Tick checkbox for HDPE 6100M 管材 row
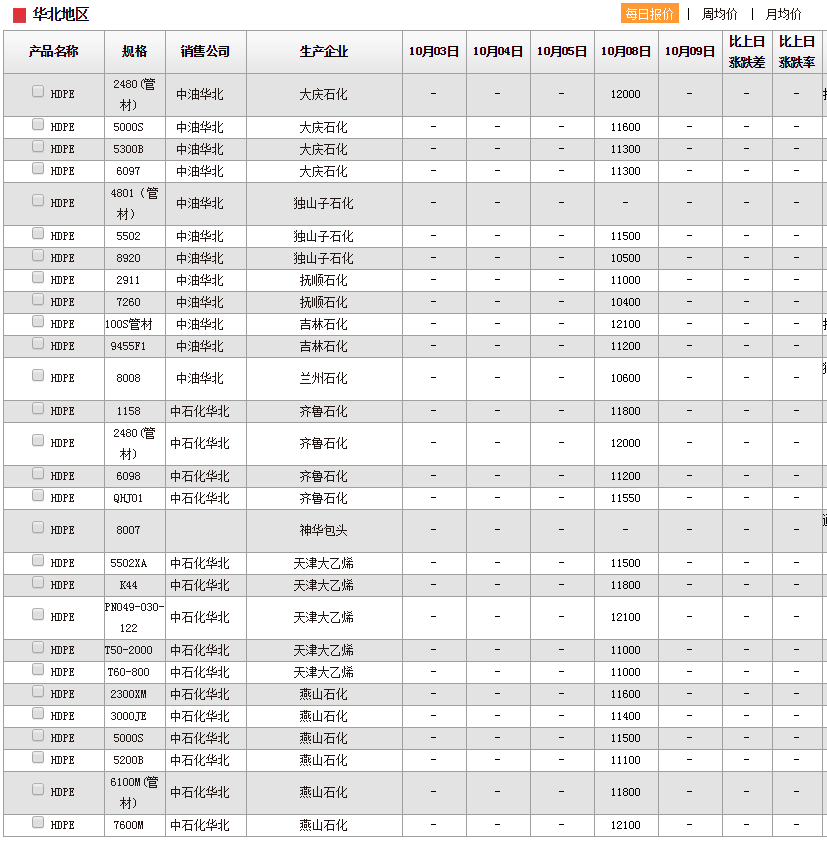Image resolution: width=827 pixels, height=841 pixels. (38, 789)
